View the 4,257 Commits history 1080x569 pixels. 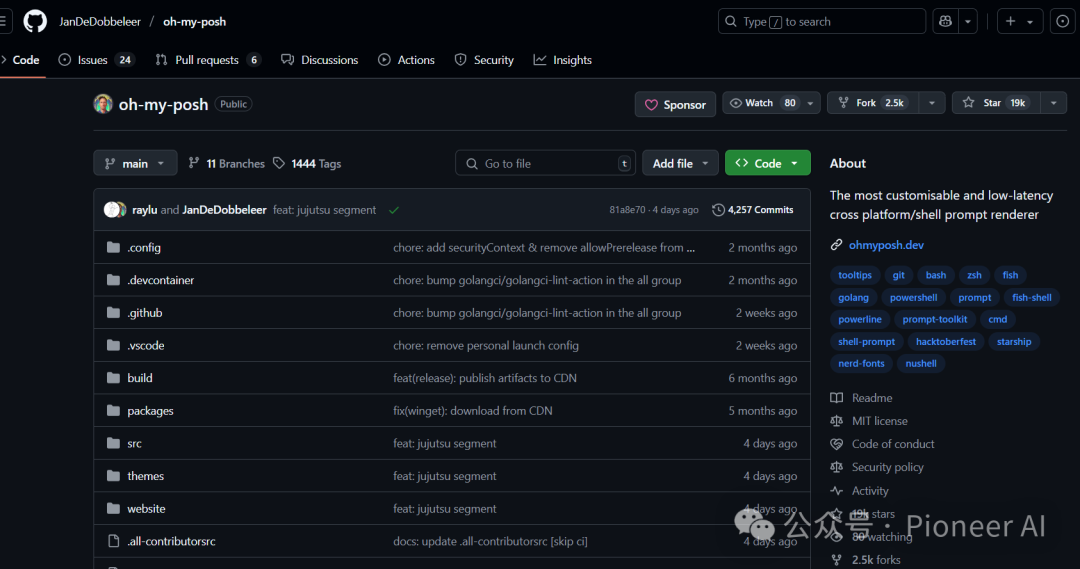752,209
